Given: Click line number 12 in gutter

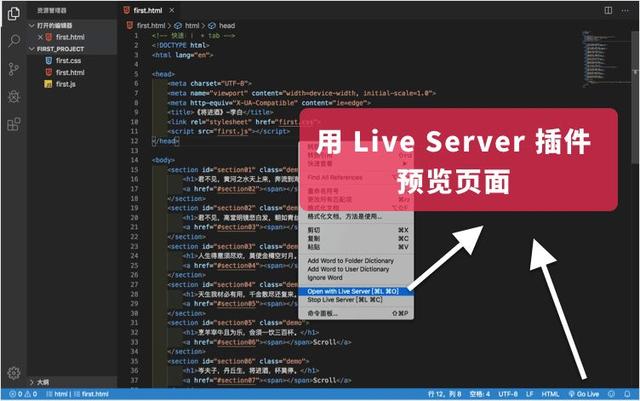Looking at the screenshot, I should click(135, 141).
